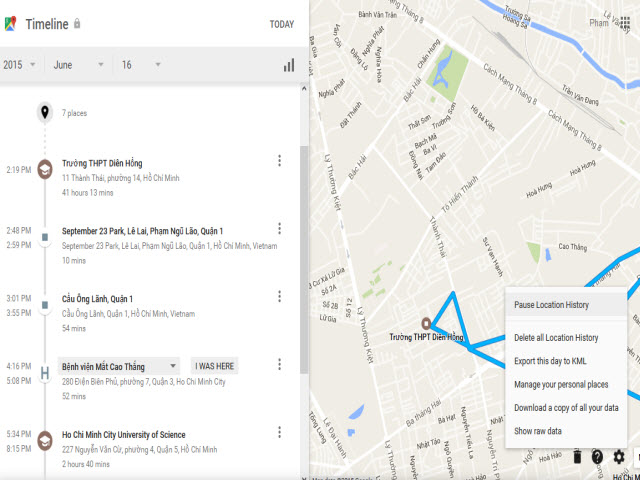Open the bar chart activity view
Viewport: 640px width, 480px height.
click(289, 65)
